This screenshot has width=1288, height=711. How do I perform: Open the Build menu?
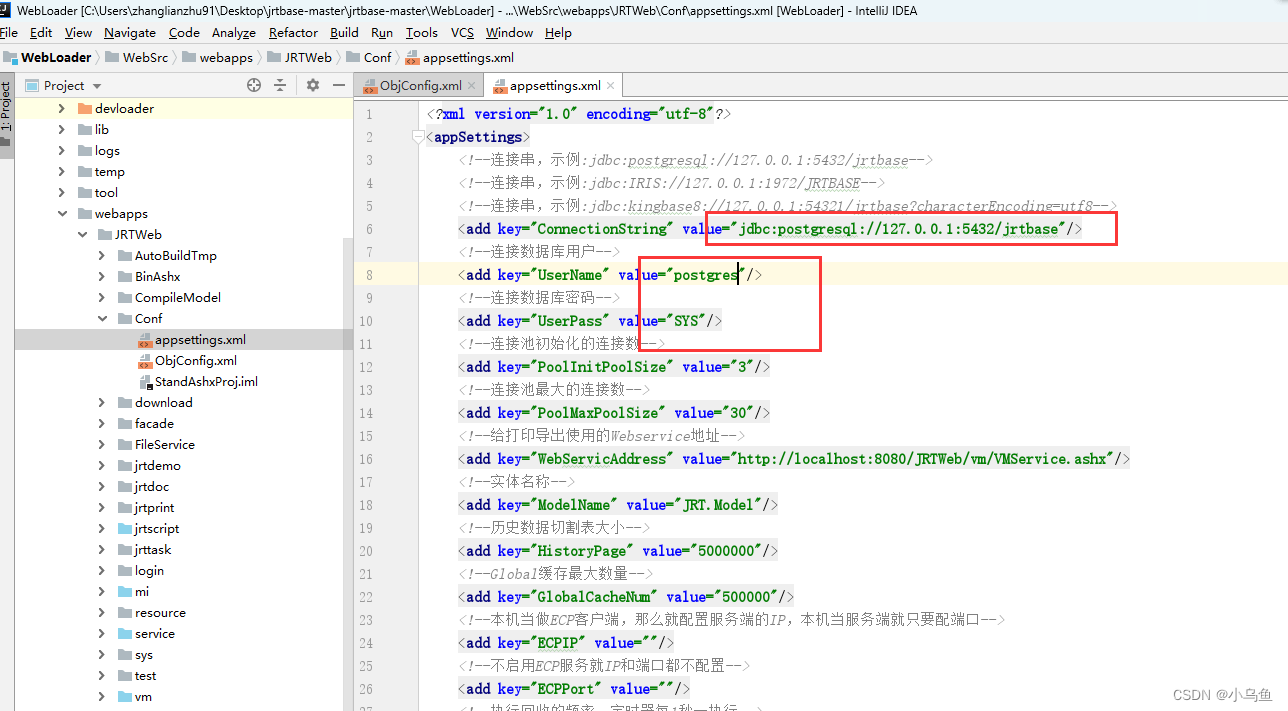[344, 33]
